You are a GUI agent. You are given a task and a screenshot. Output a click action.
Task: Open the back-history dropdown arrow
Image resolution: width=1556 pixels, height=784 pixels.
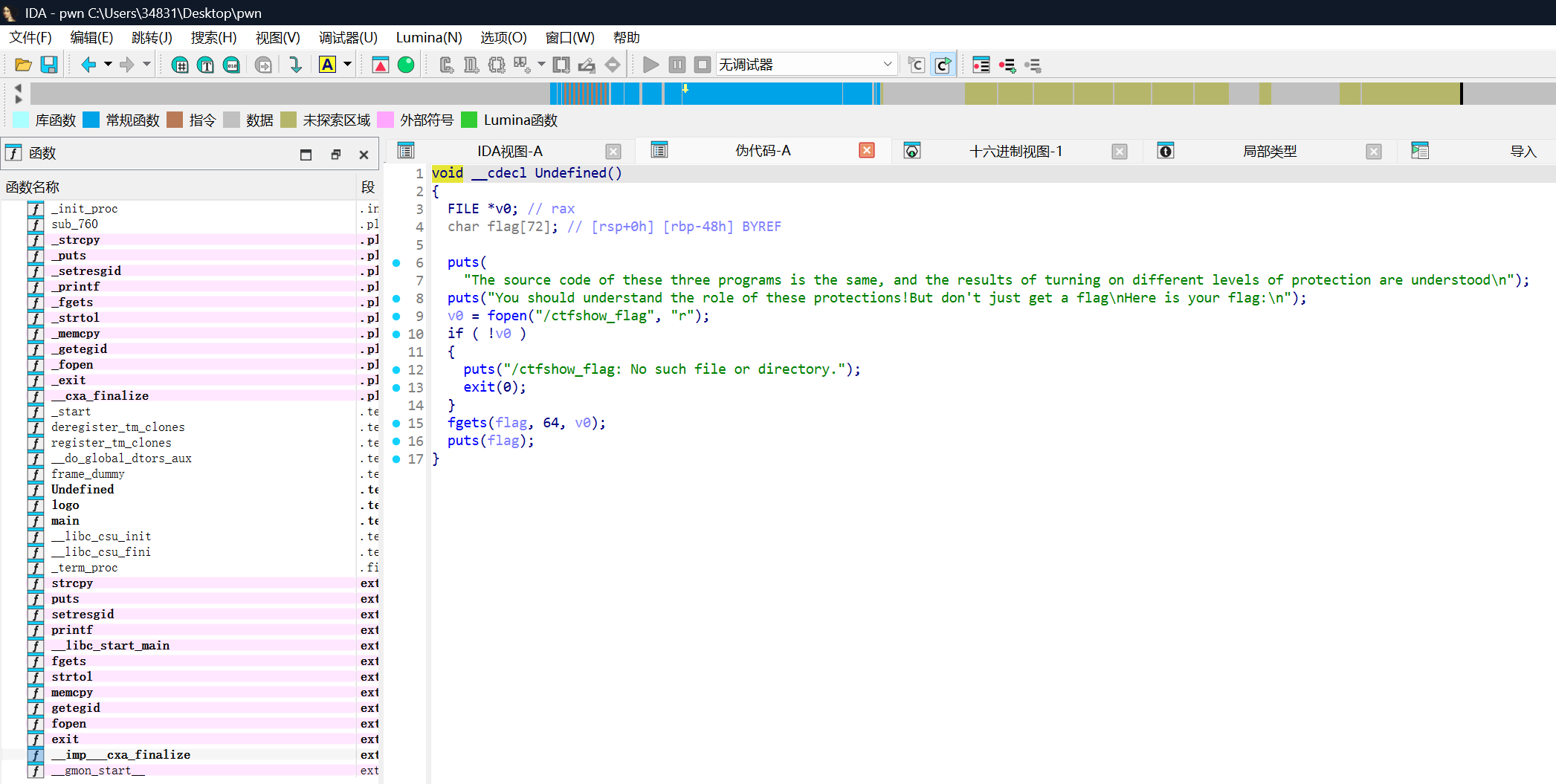click(109, 65)
